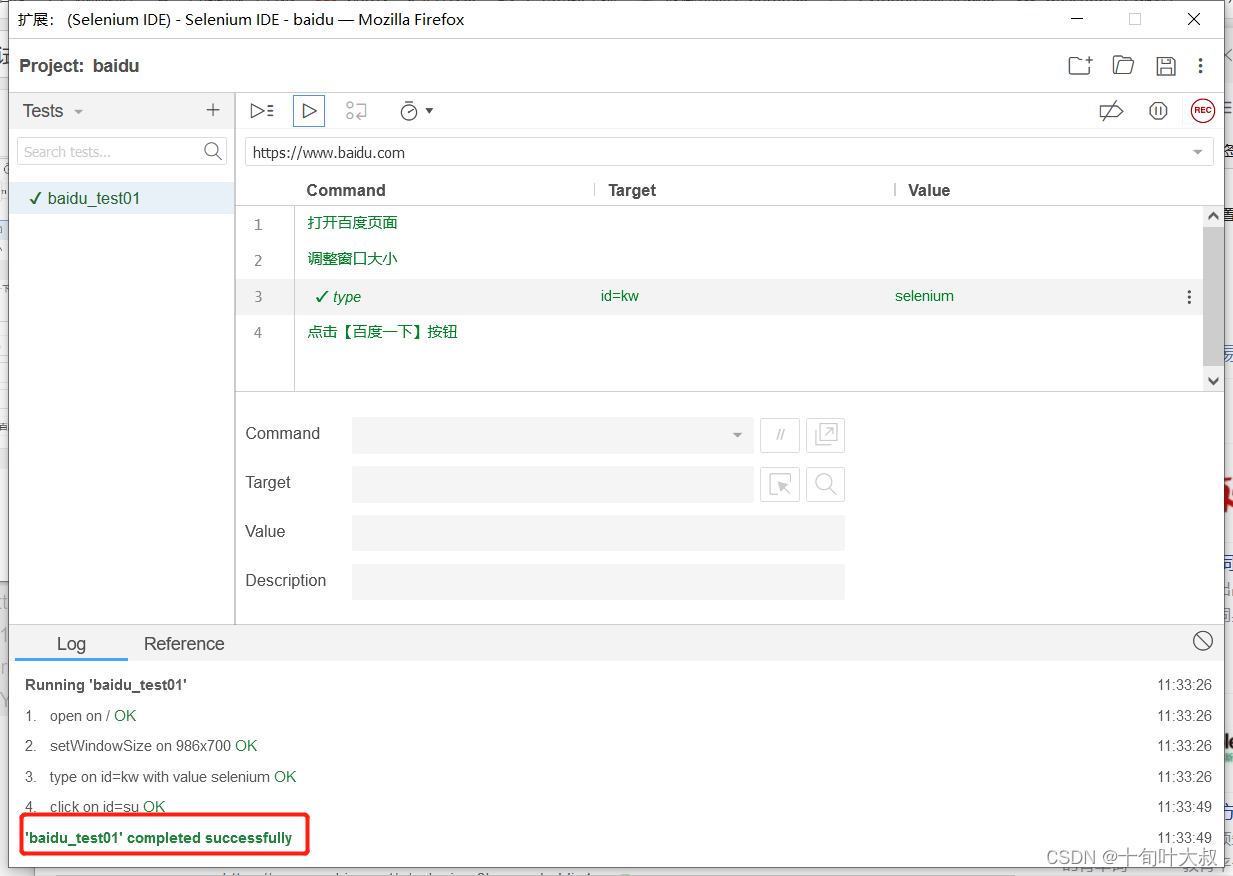Click the log line Running 'baidu_test01'
Viewport: 1233px width, 876px height.
[x=106, y=685]
